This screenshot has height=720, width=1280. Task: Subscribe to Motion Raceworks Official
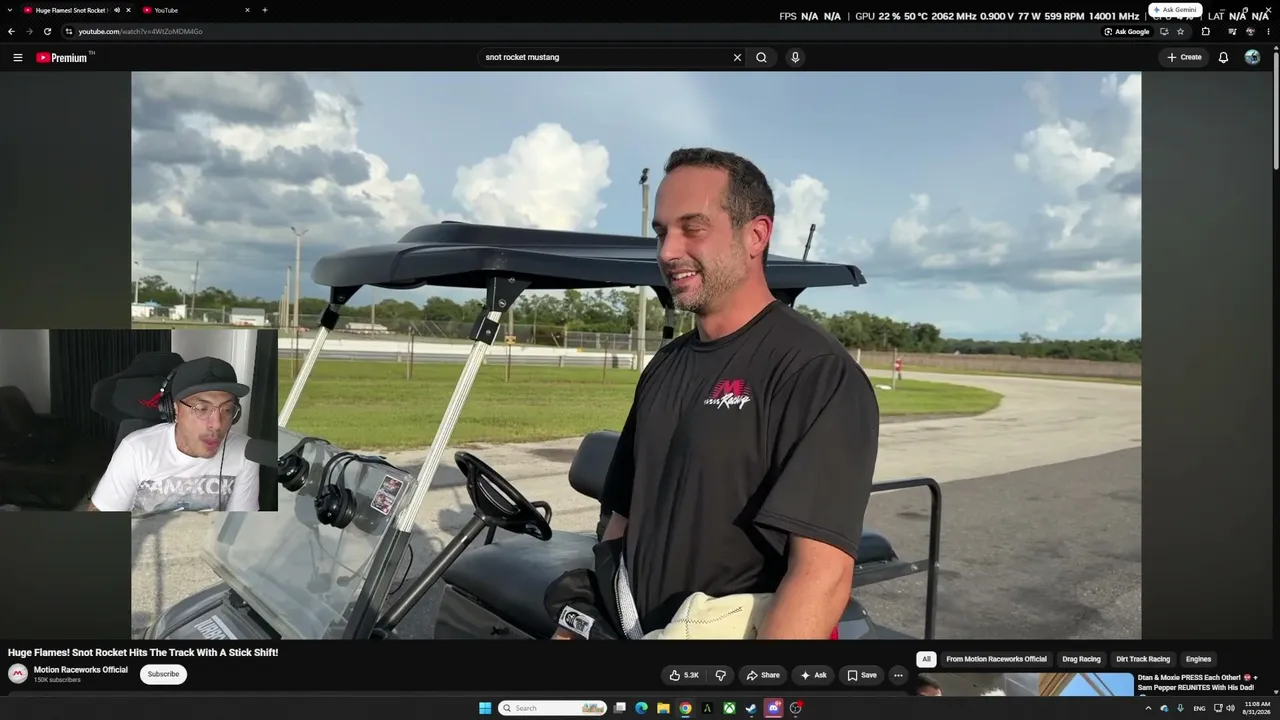(x=163, y=674)
